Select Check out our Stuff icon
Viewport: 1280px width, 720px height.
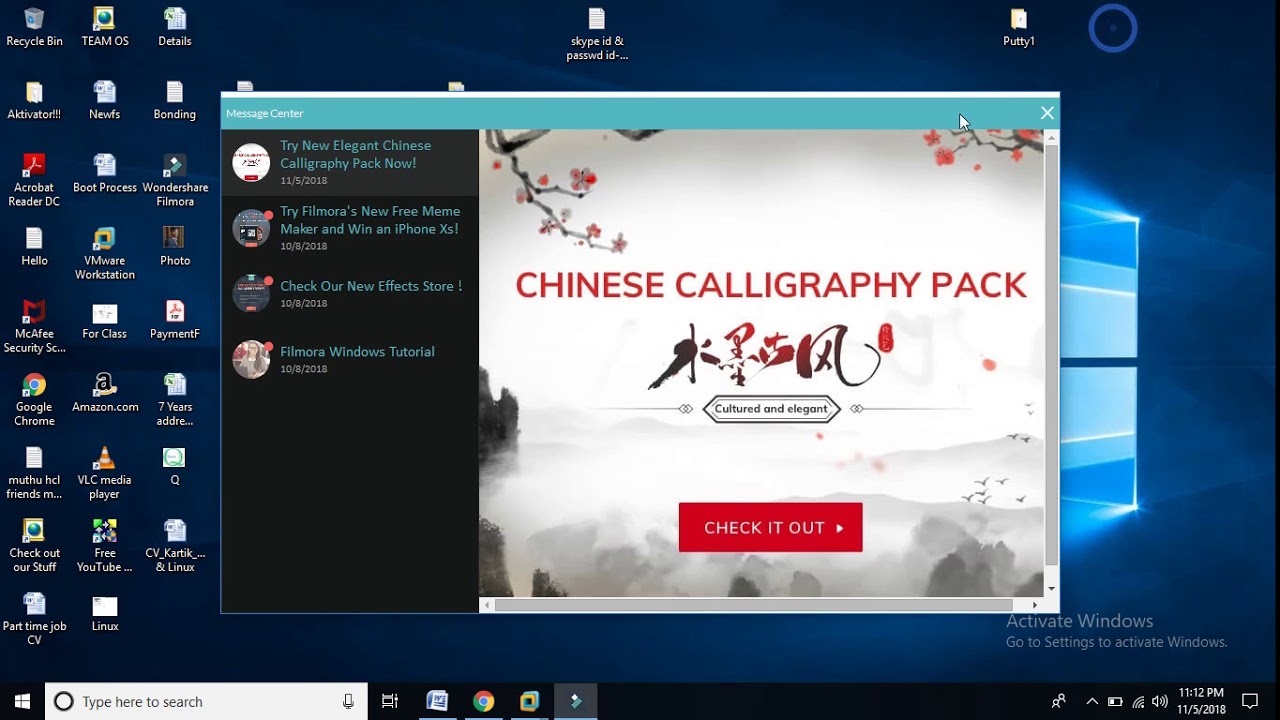click(34, 545)
